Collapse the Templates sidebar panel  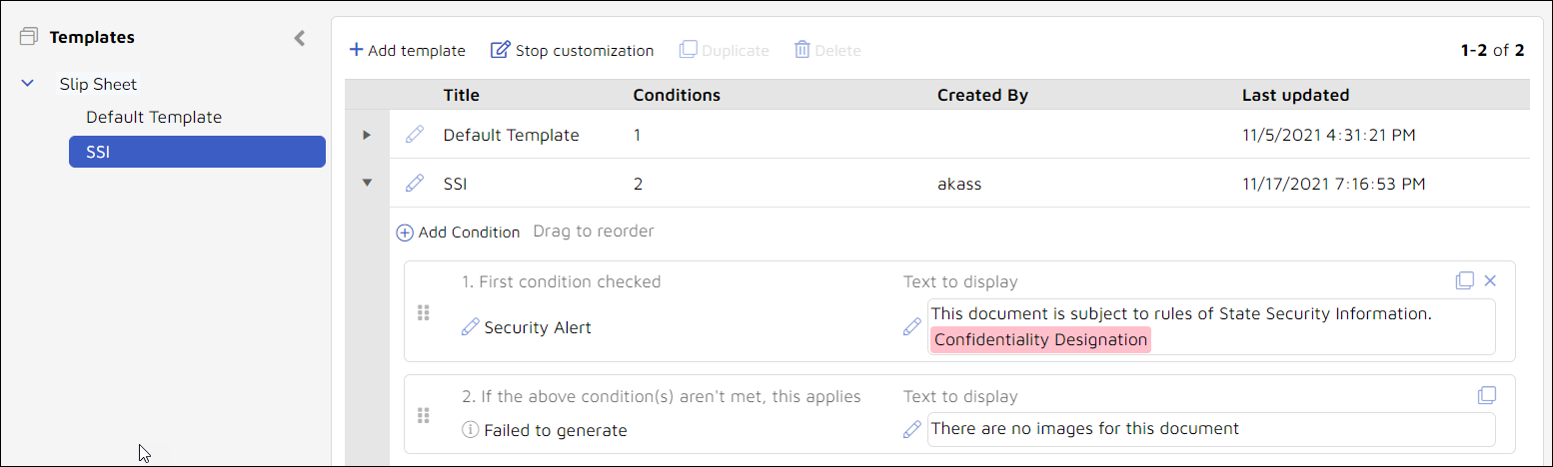(299, 38)
